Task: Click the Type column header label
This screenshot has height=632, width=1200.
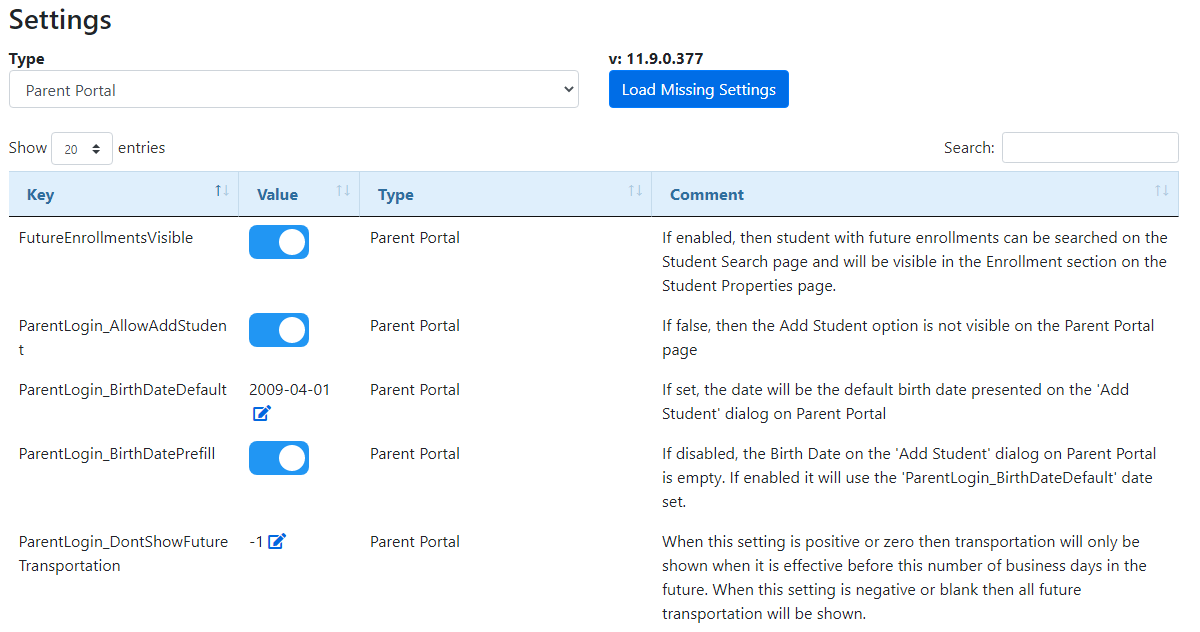Action: click(395, 195)
